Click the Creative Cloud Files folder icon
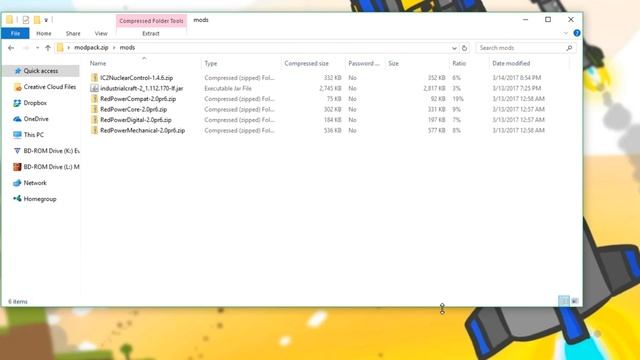Viewport: 640px width, 360px height. [x=17, y=87]
